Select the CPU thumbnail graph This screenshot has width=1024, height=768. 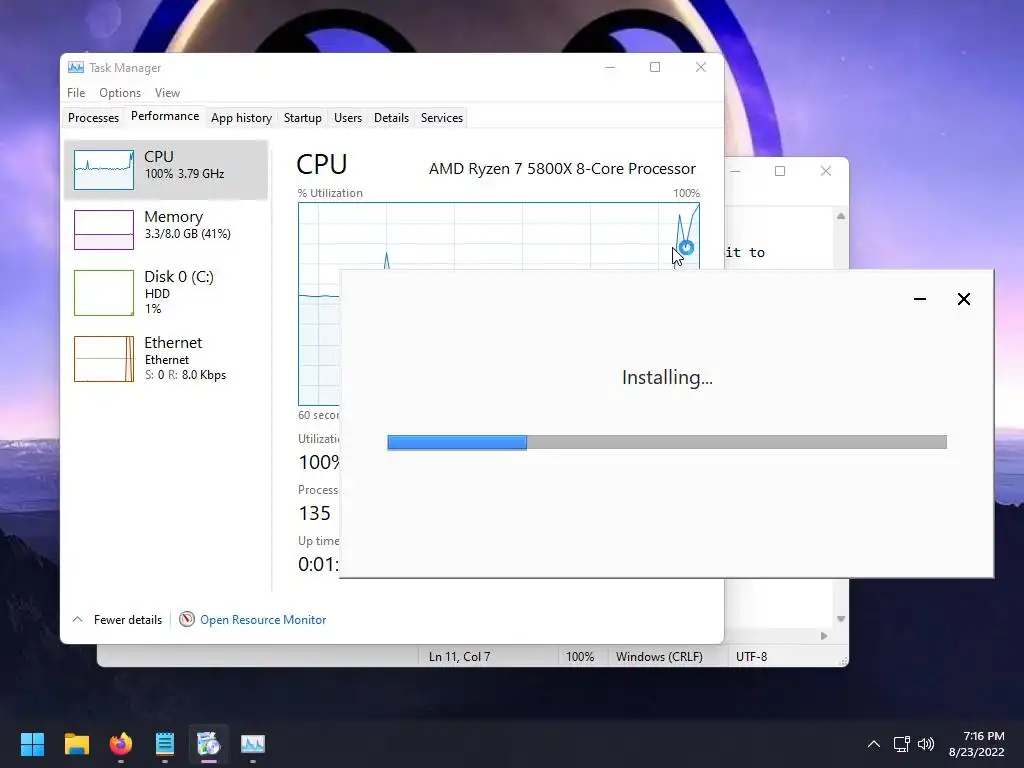pyautogui.click(x=104, y=170)
